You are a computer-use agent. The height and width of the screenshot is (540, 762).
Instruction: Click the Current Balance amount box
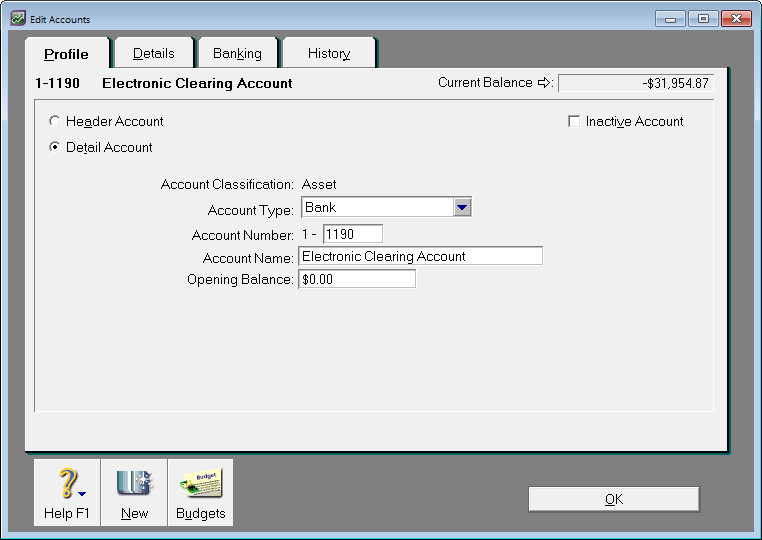[635, 83]
